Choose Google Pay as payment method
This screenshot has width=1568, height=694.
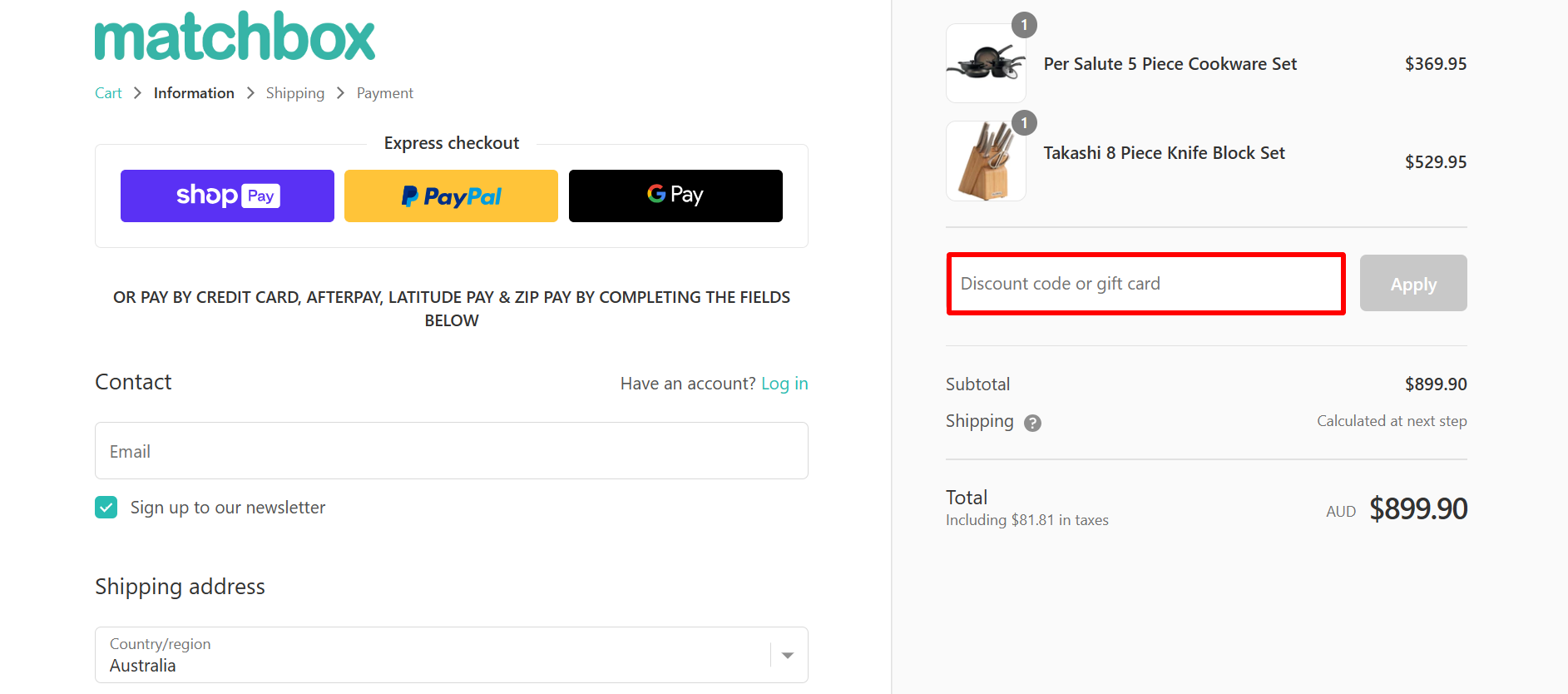coord(675,196)
